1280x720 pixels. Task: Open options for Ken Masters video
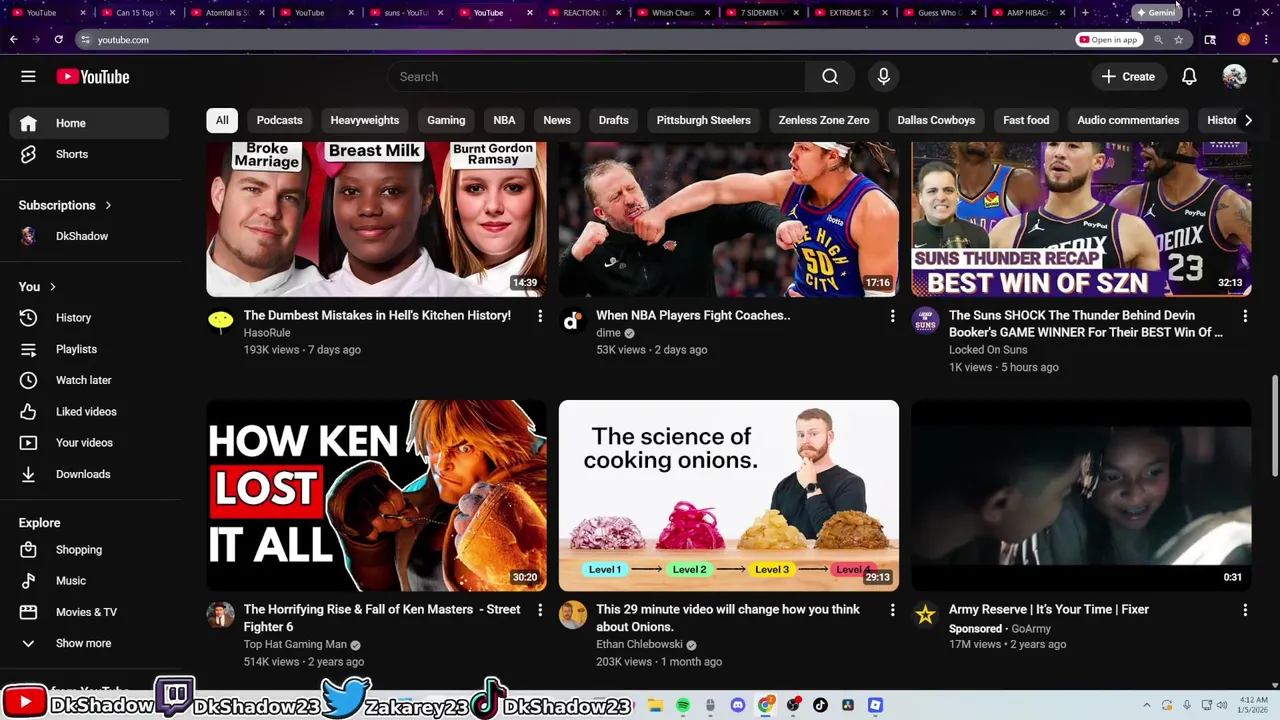click(540, 610)
